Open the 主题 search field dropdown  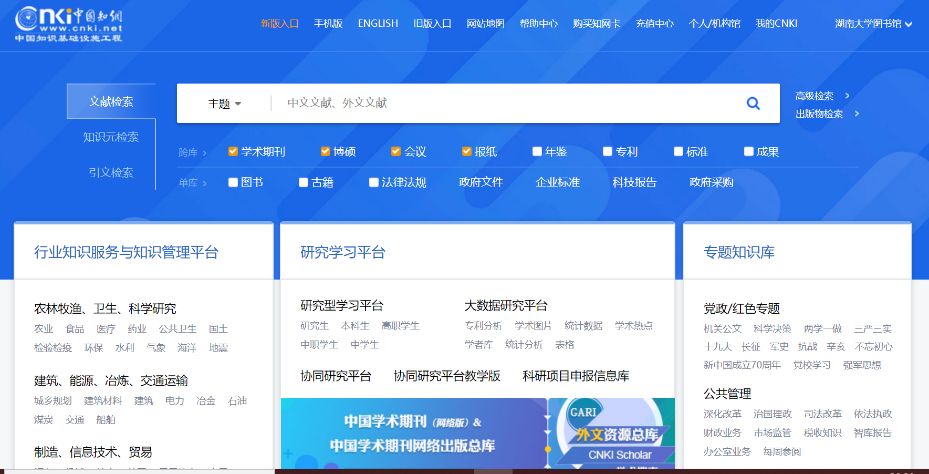coord(225,103)
